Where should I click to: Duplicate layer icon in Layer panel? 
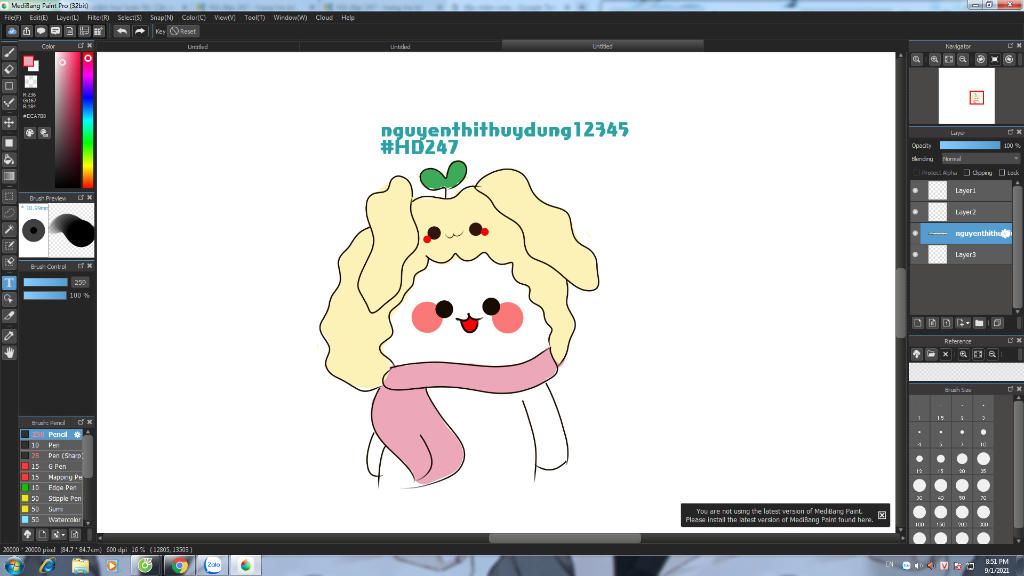[x=997, y=323]
